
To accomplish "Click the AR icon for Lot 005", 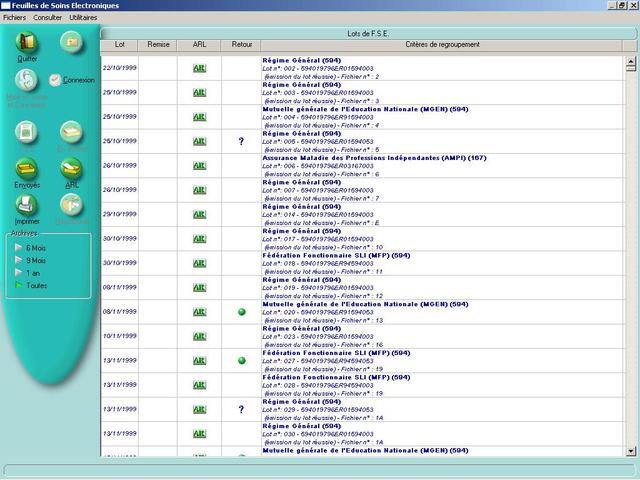I will (200, 141).
